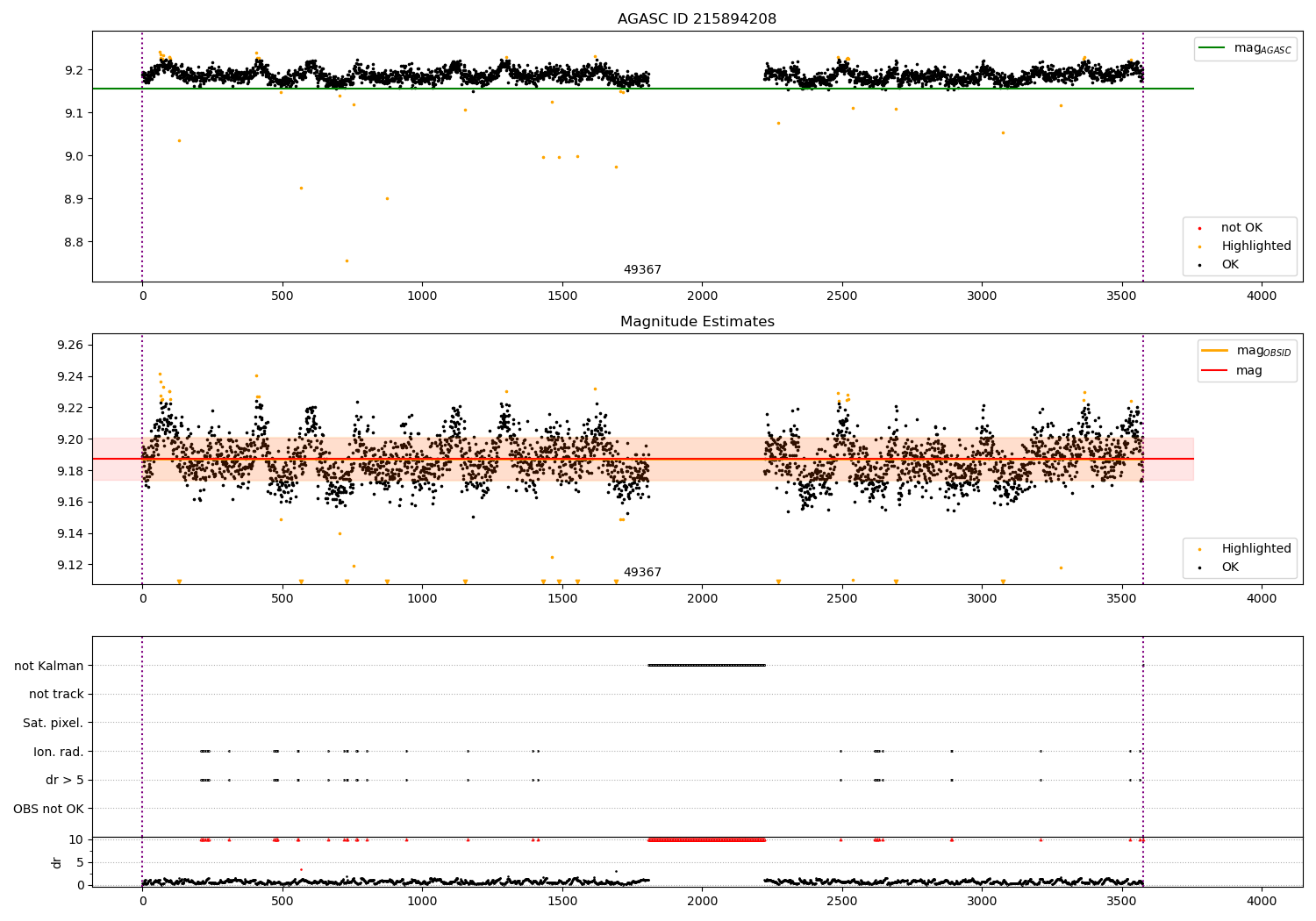Select 'not OK' legend entry in top plot

tap(1241, 228)
